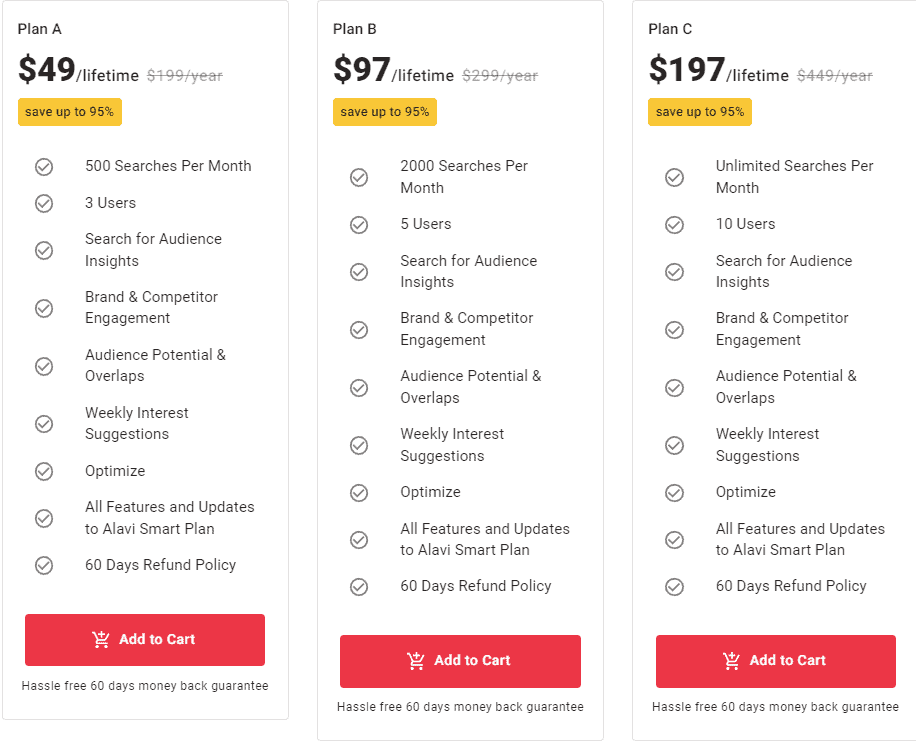
Task: Click Plan B's yellow save up to 95% badge
Action: click(x=385, y=112)
